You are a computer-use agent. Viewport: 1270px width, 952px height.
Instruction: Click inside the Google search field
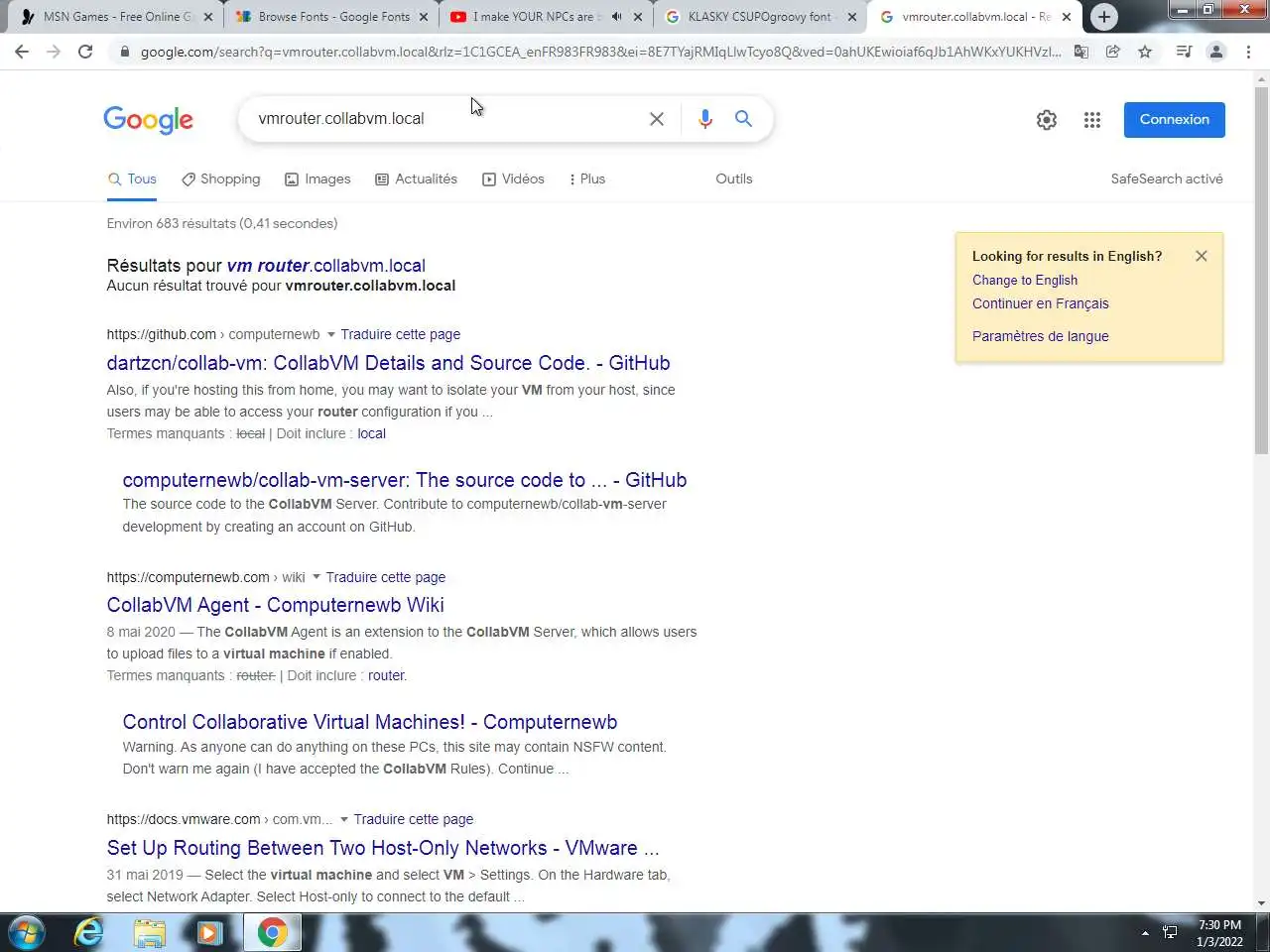(x=446, y=119)
